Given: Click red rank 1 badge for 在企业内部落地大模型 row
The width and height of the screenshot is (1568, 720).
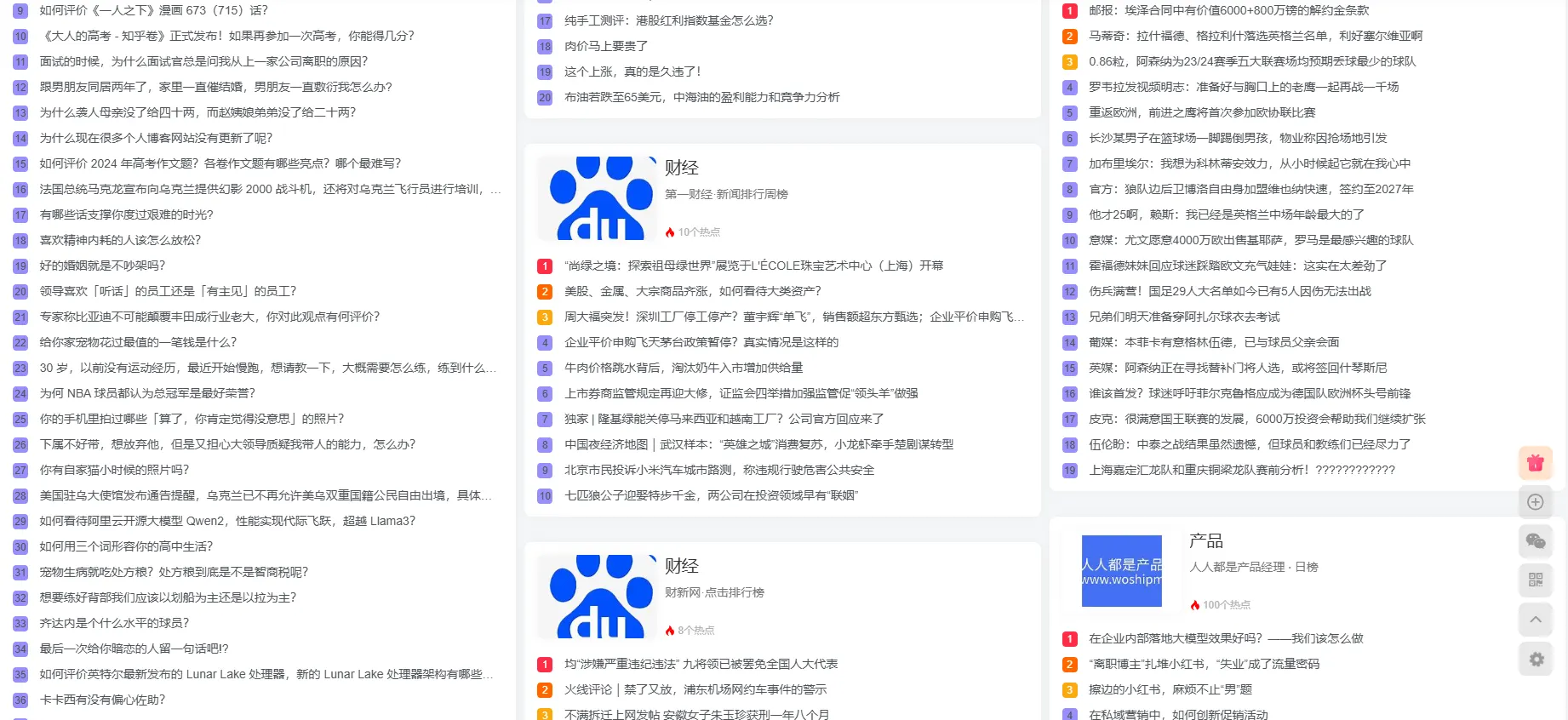Looking at the screenshot, I should [1070, 639].
